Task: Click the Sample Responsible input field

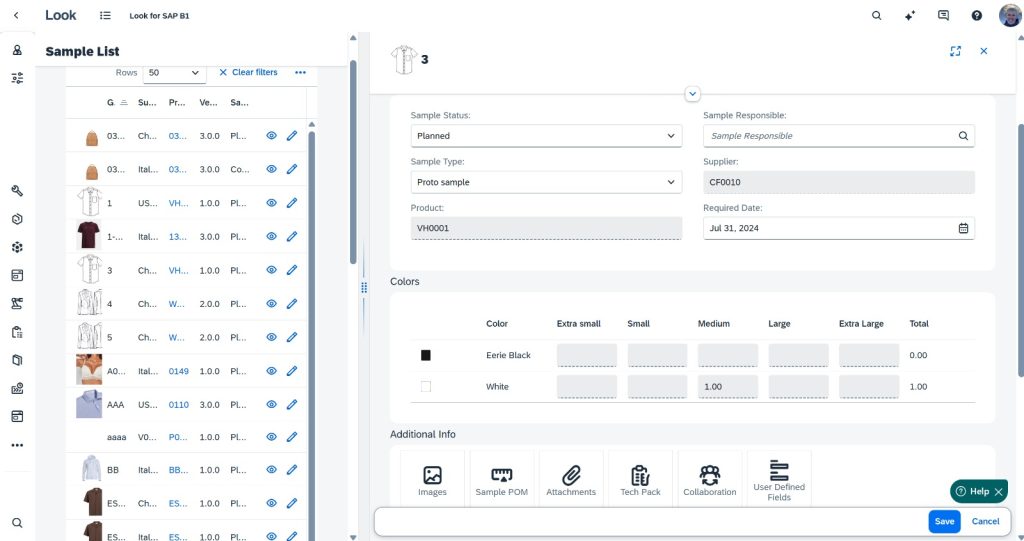Action: point(828,136)
